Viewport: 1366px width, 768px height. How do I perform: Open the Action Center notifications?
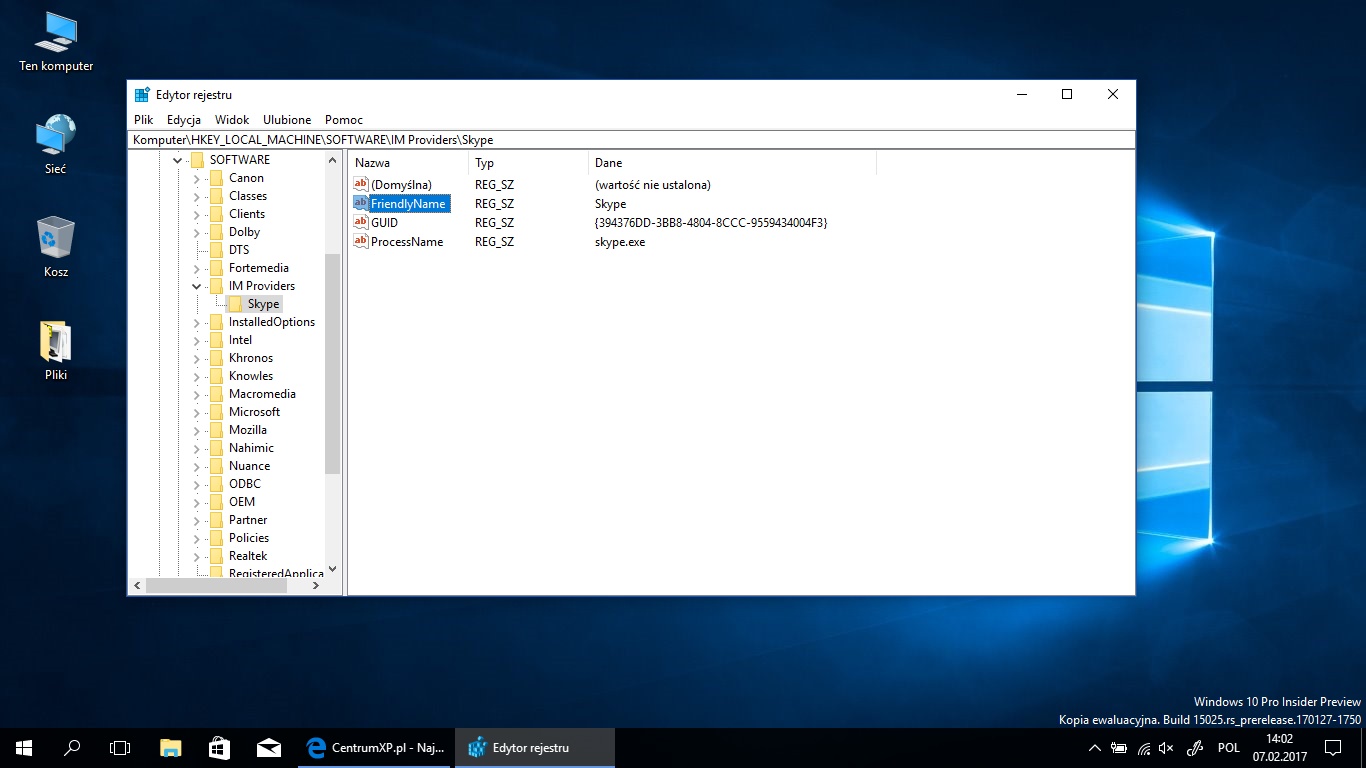coord(1333,748)
